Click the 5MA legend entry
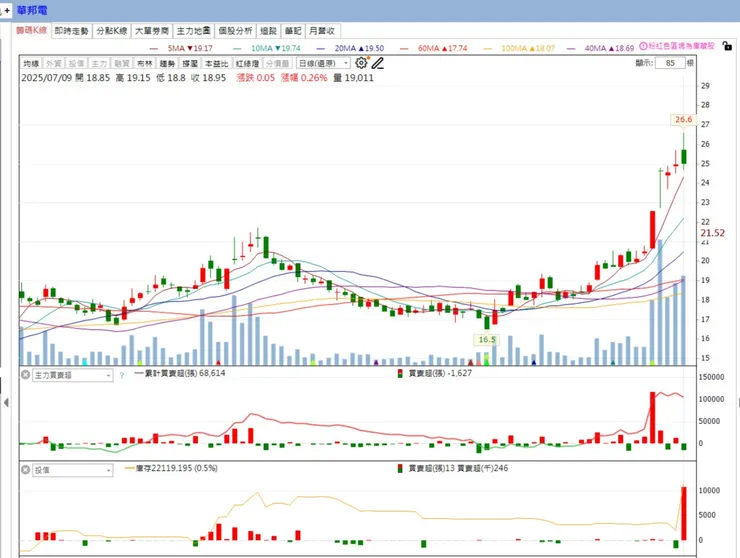 coord(182,48)
